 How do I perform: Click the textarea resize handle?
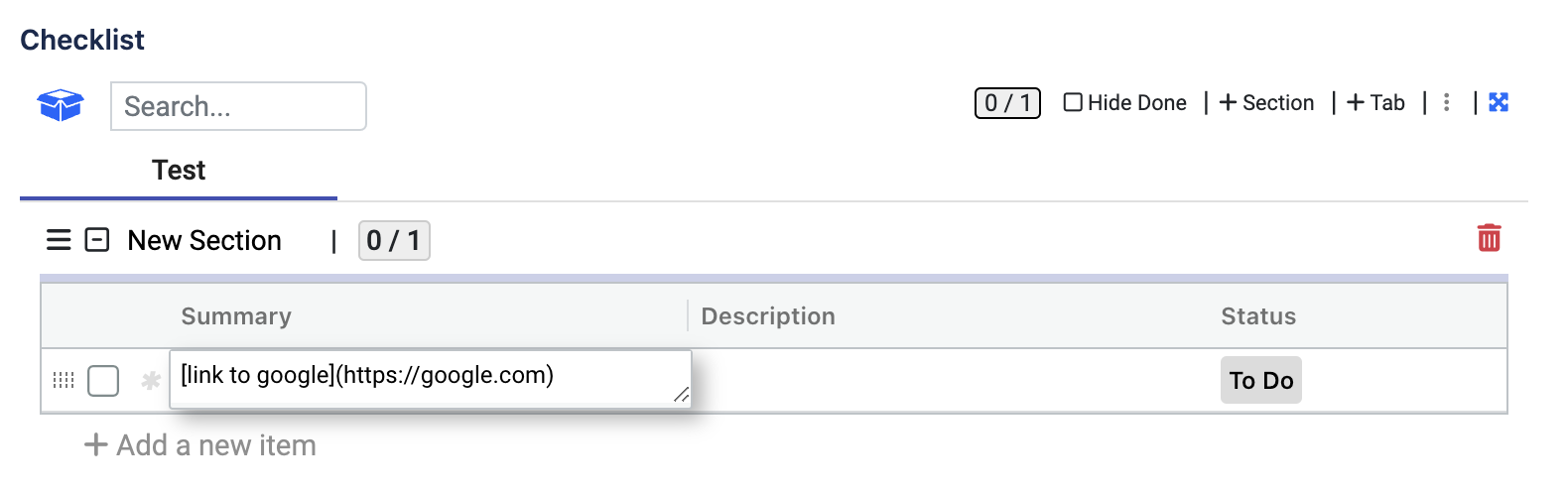(681, 395)
